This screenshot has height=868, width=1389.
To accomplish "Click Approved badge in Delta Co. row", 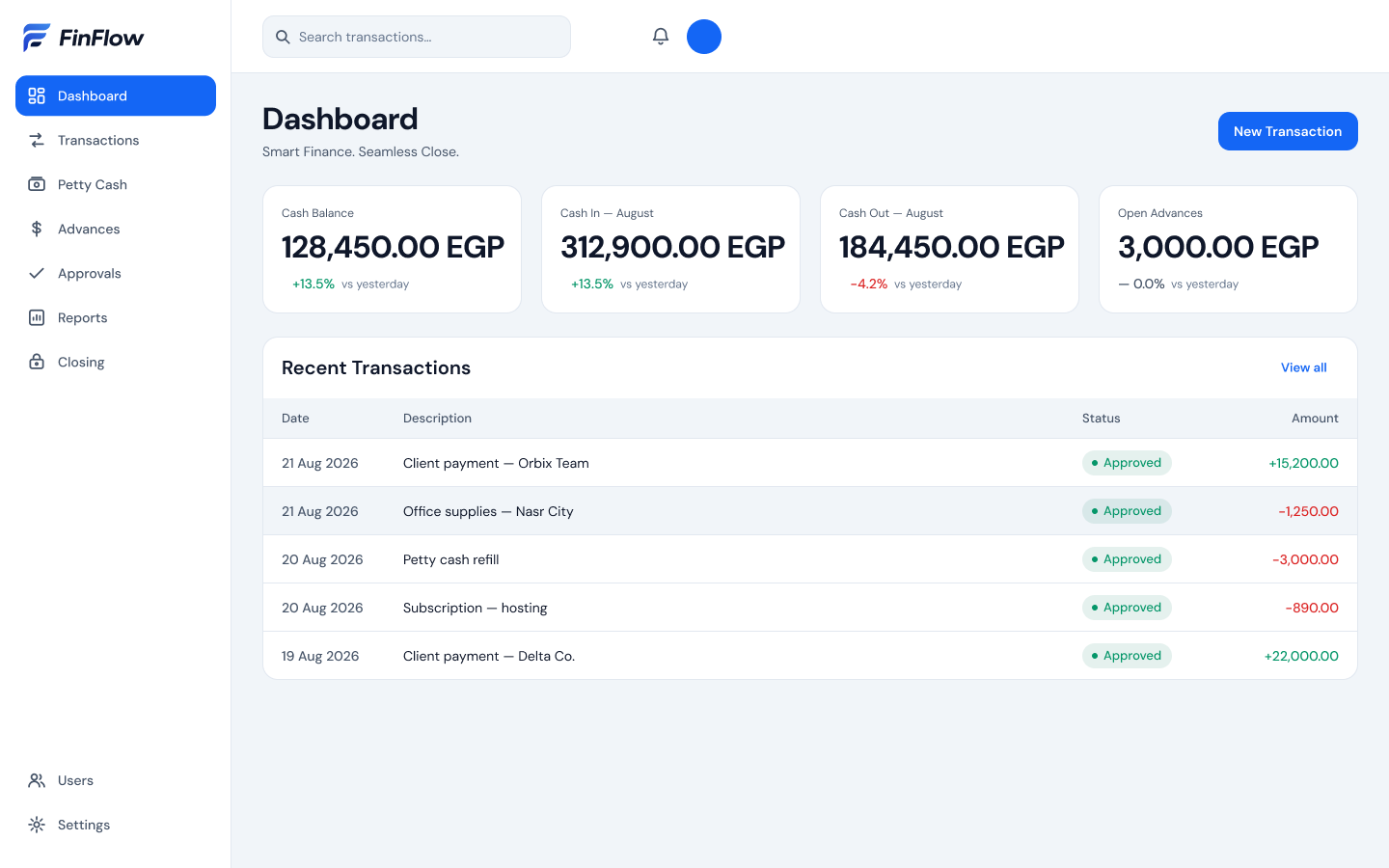I will click(x=1127, y=656).
